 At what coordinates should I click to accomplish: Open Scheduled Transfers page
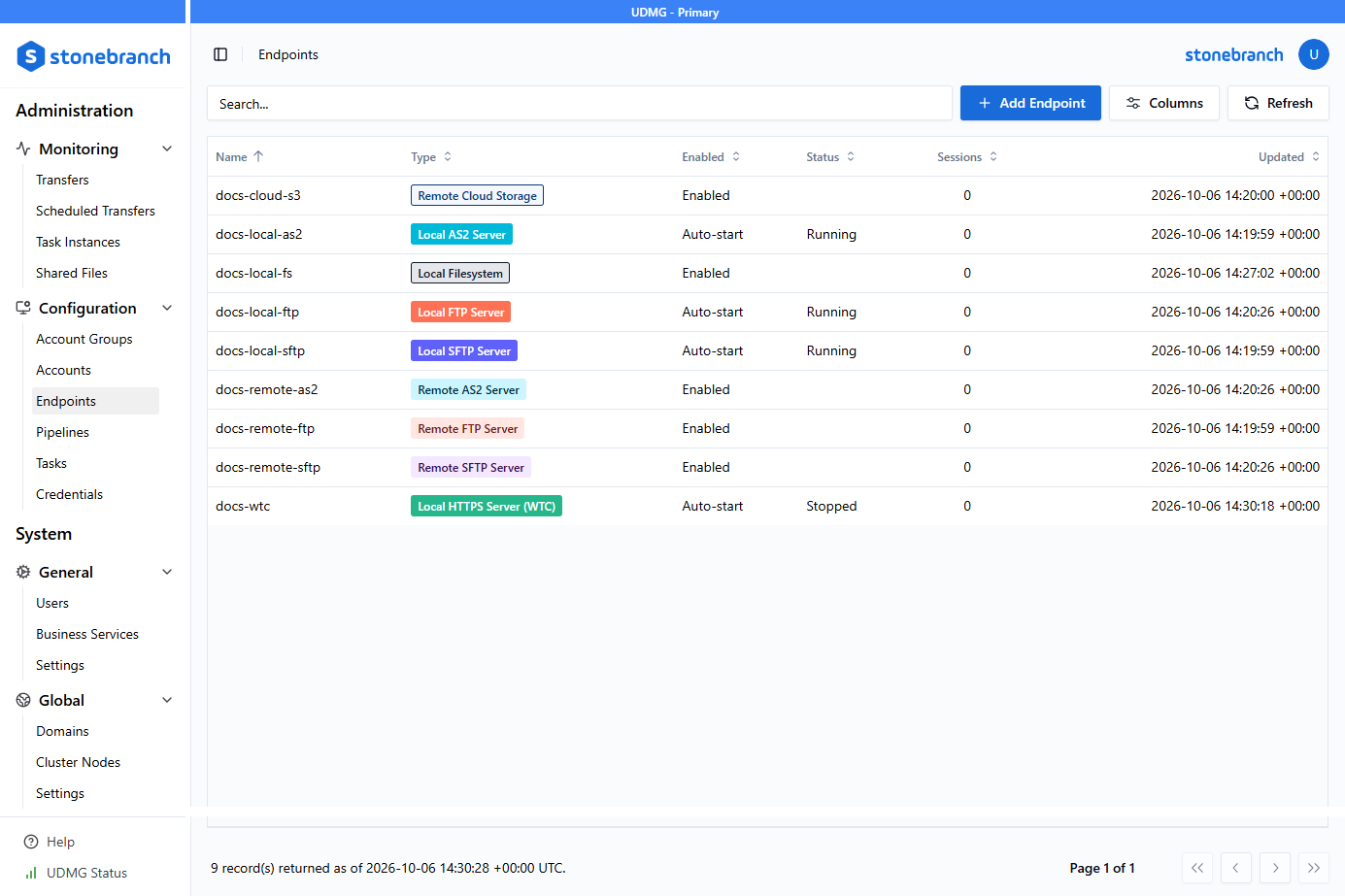95,211
